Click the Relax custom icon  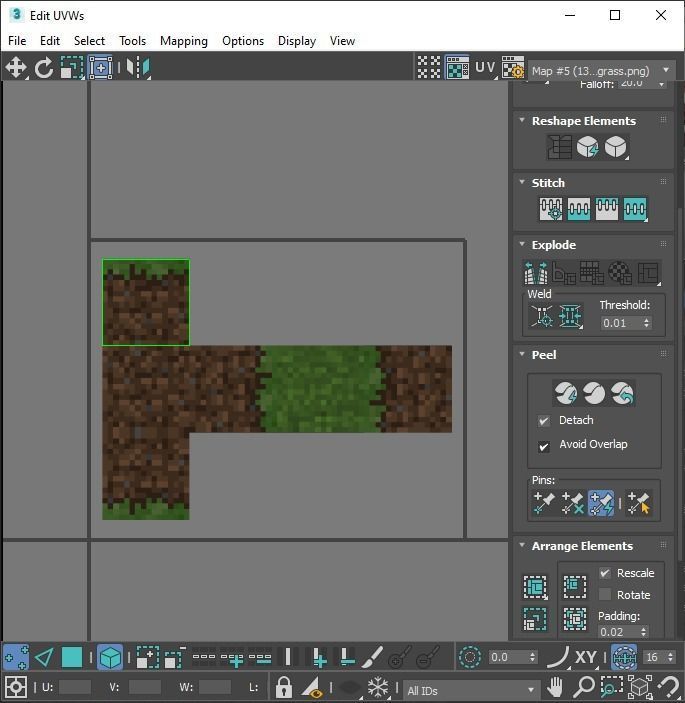616,147
